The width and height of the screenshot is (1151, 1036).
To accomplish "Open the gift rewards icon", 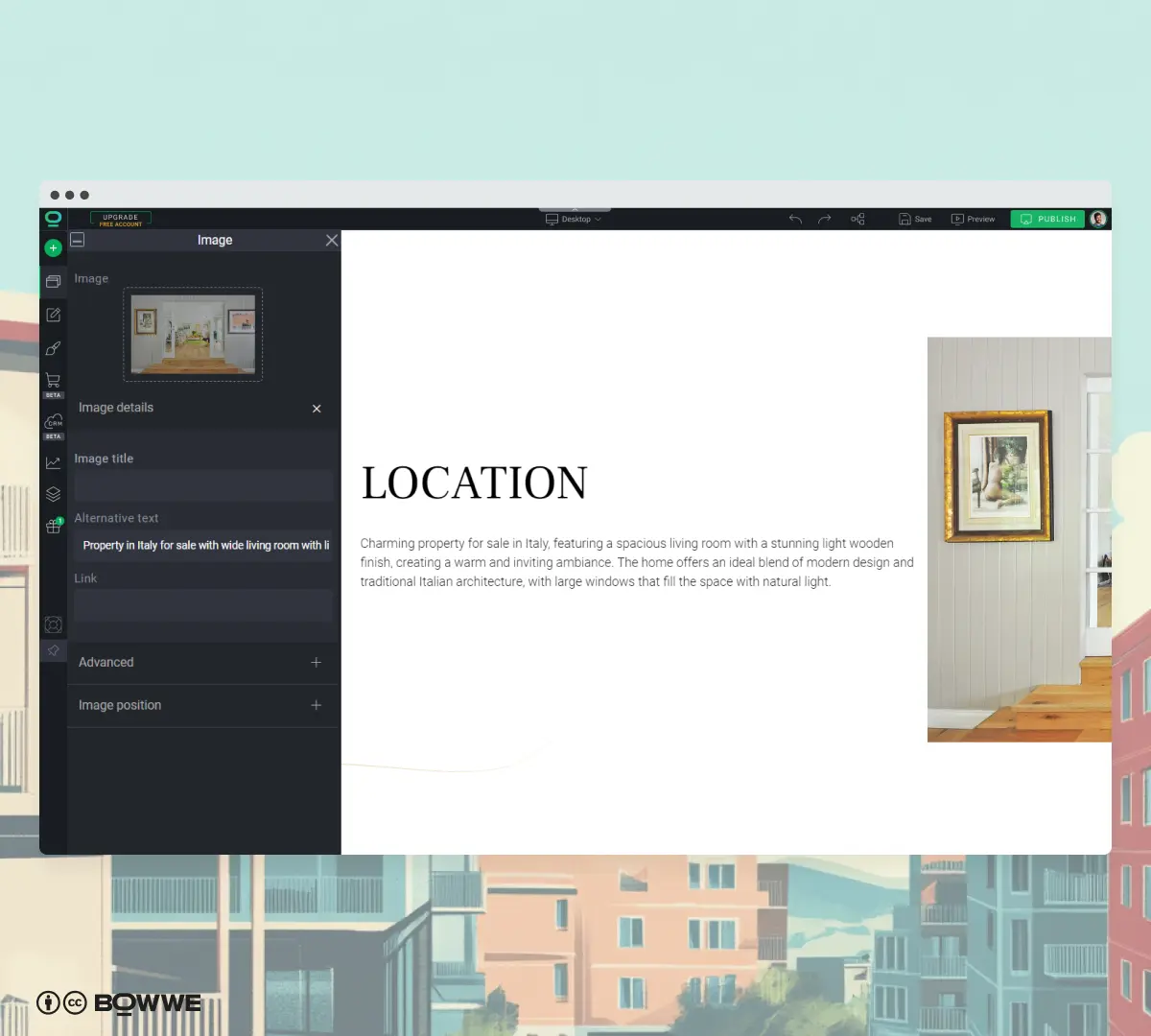I will tap(53, 527).
